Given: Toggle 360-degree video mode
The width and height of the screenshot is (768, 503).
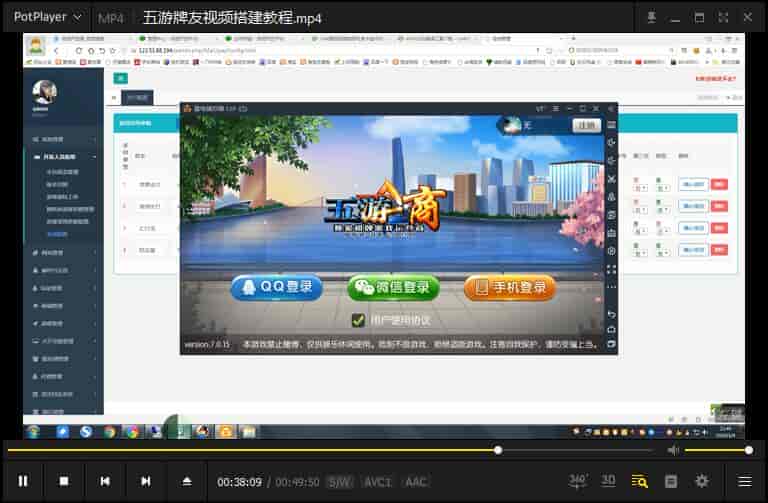Looking at the screenshot, I should click(578, 481).
